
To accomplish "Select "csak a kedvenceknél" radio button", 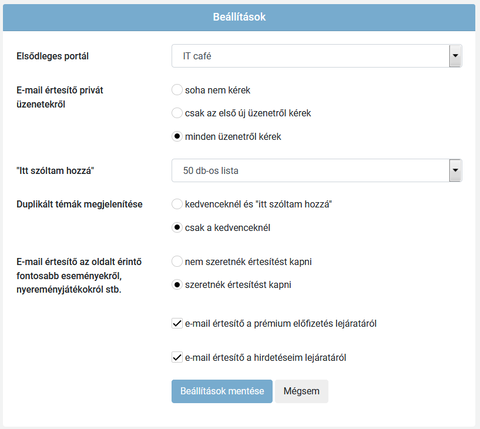I will point(177,228).
